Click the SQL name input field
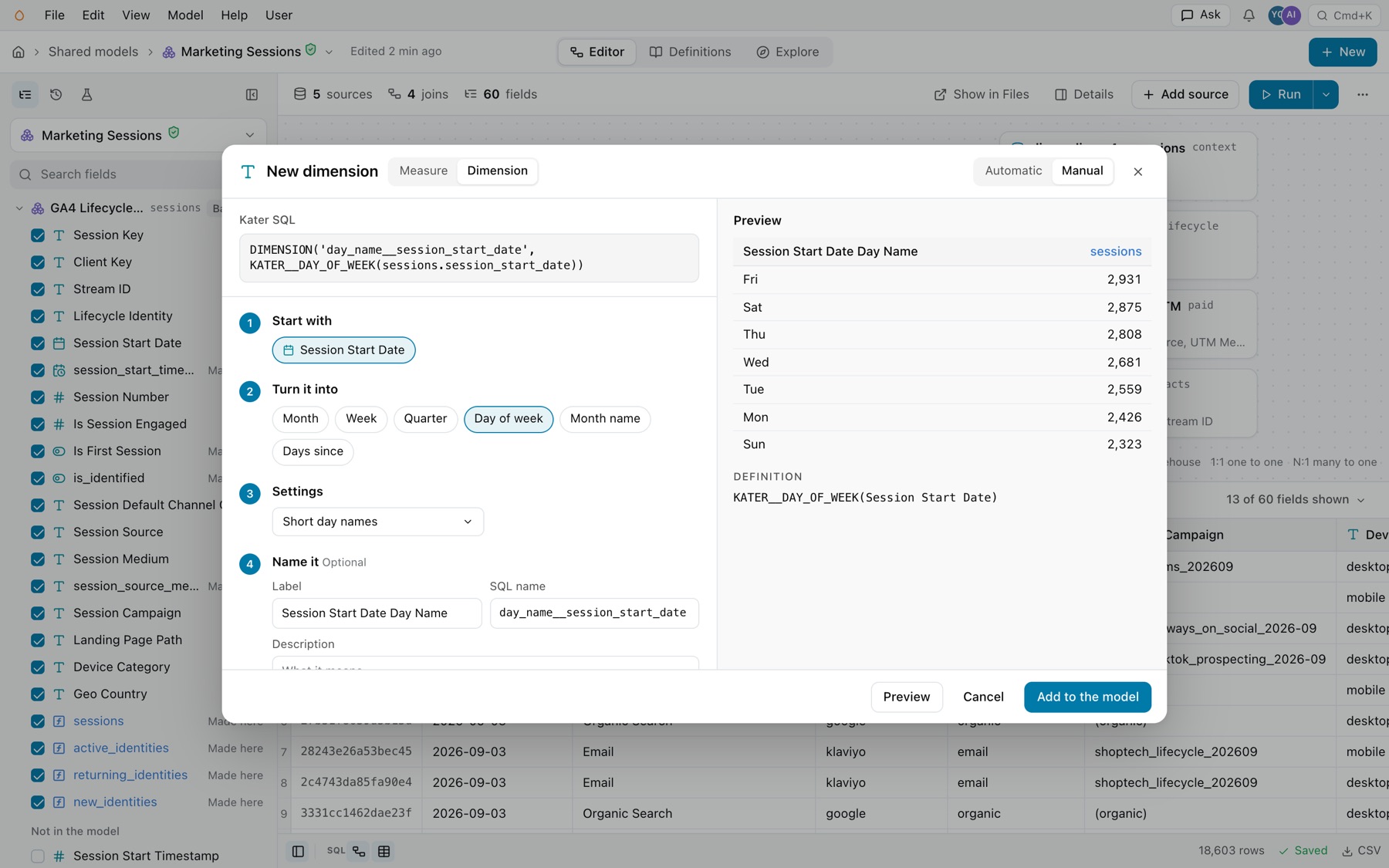Image resolution: width=1389 pixels, height=868 pixels. pos(594,613)
